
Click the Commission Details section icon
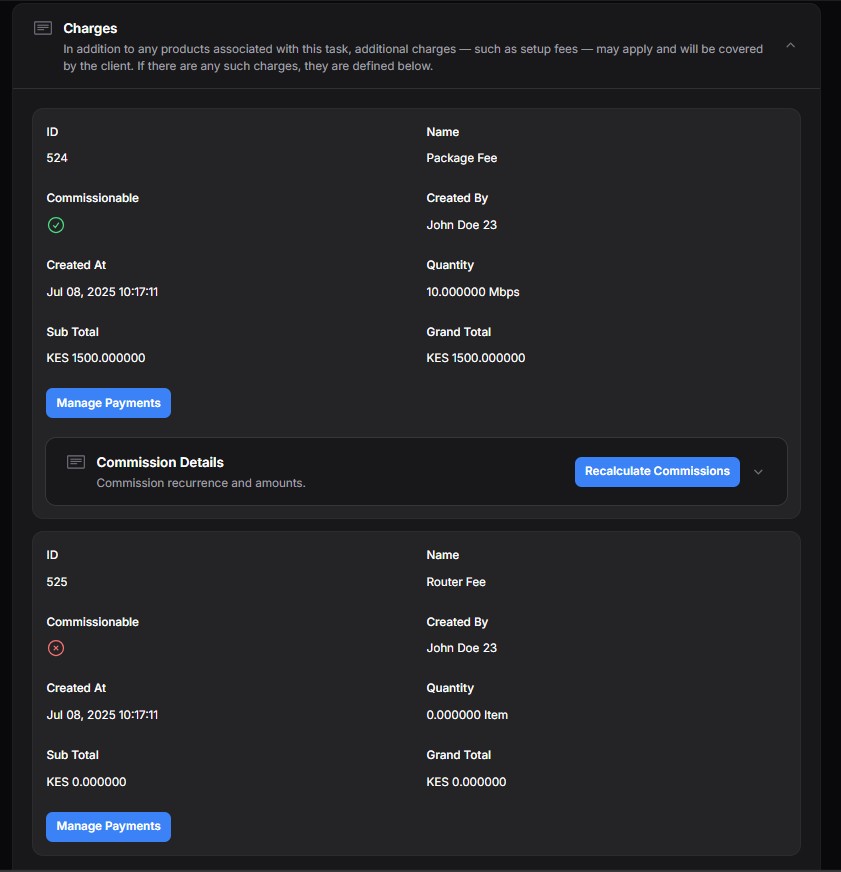(x=76, y=462)
